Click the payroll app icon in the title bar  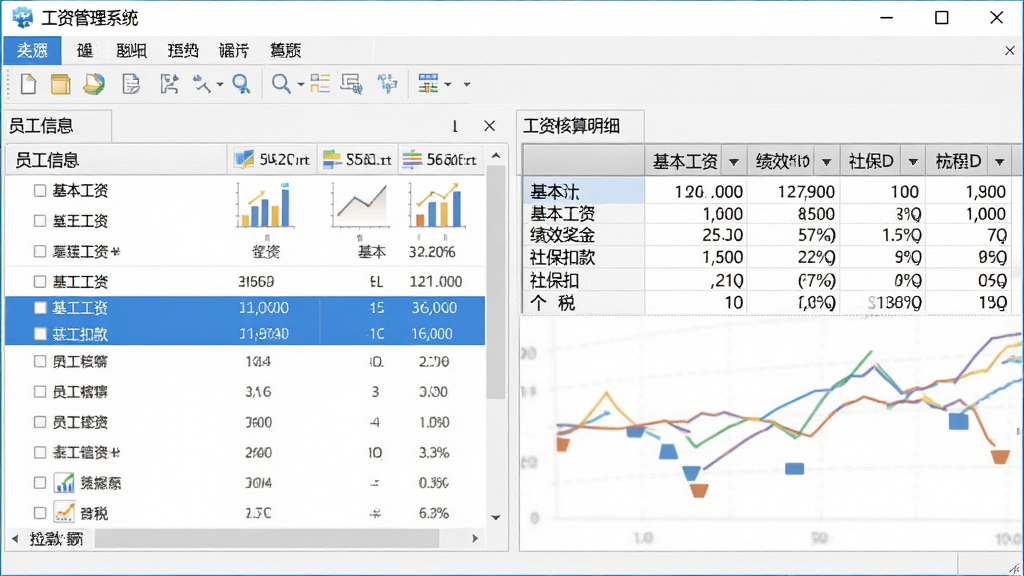pos(23,18)
